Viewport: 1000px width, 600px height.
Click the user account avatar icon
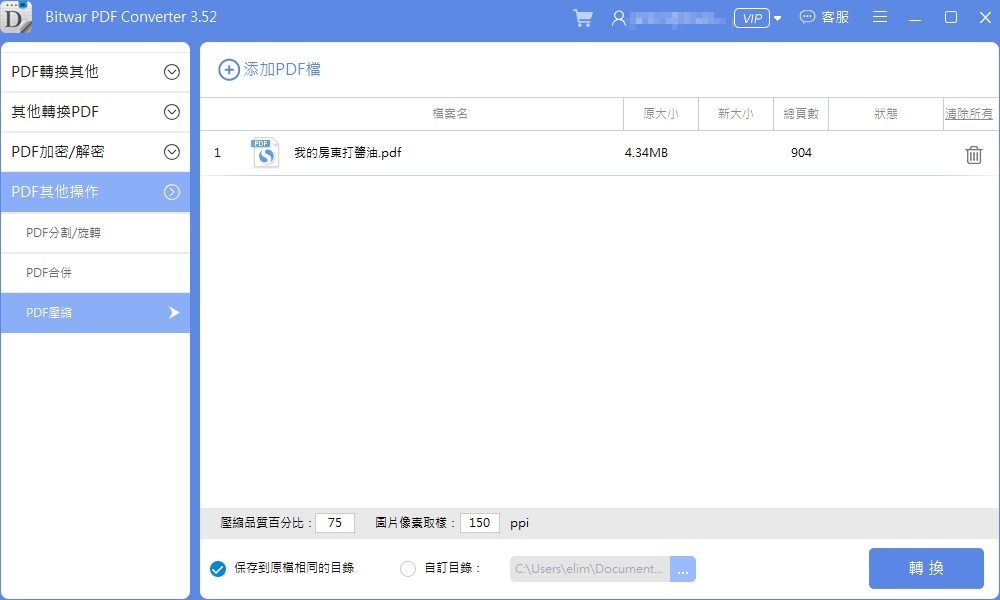pos(619,18)
